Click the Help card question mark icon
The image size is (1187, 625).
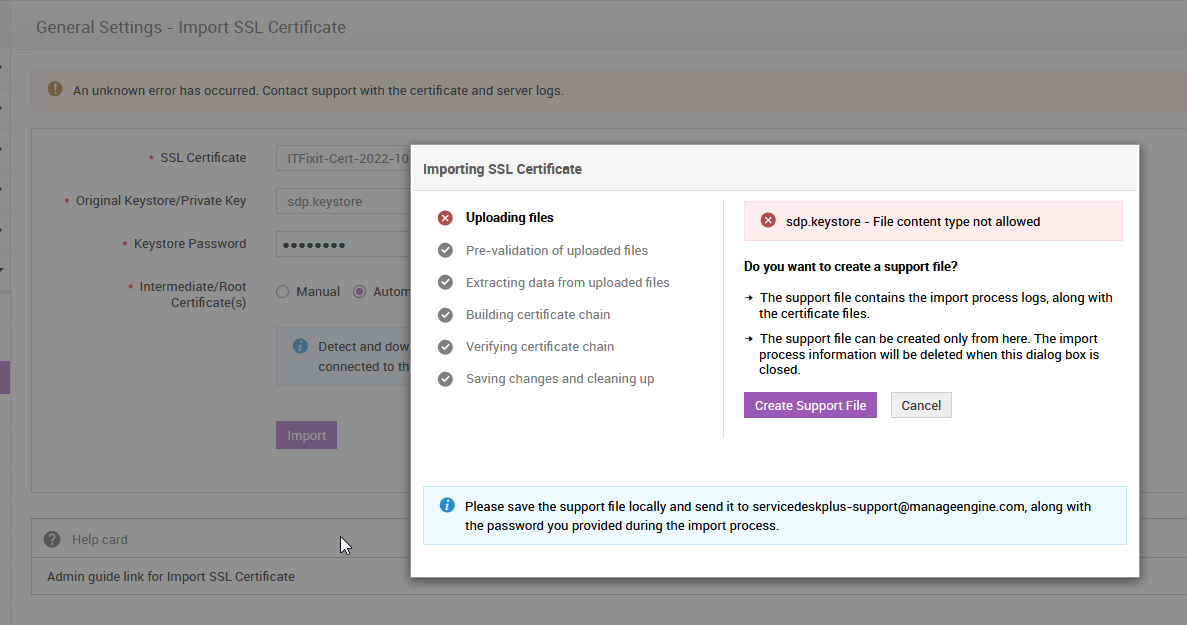pos(52,539)
